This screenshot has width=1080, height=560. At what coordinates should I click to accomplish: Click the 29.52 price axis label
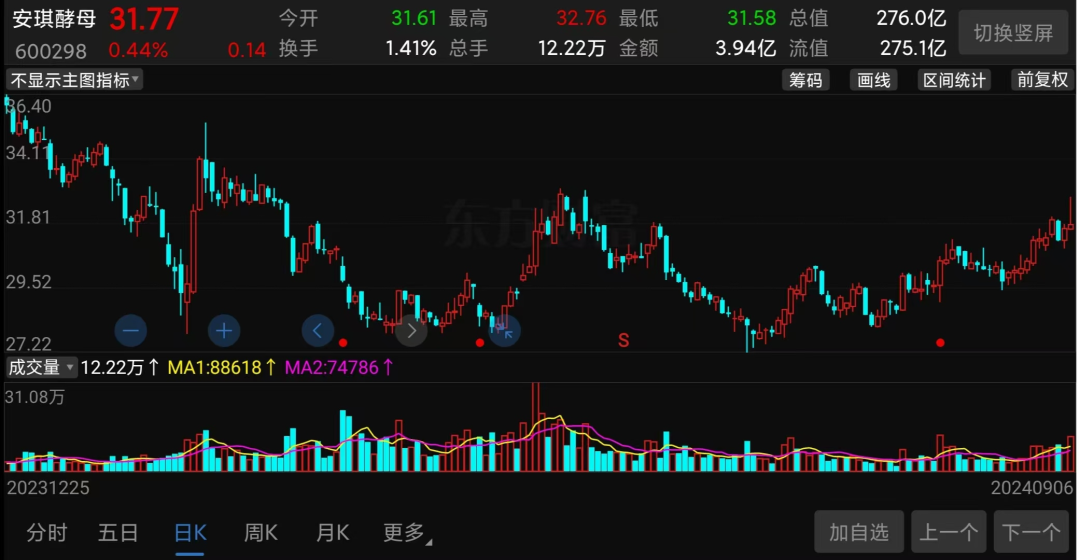click(x=28, y=282)
